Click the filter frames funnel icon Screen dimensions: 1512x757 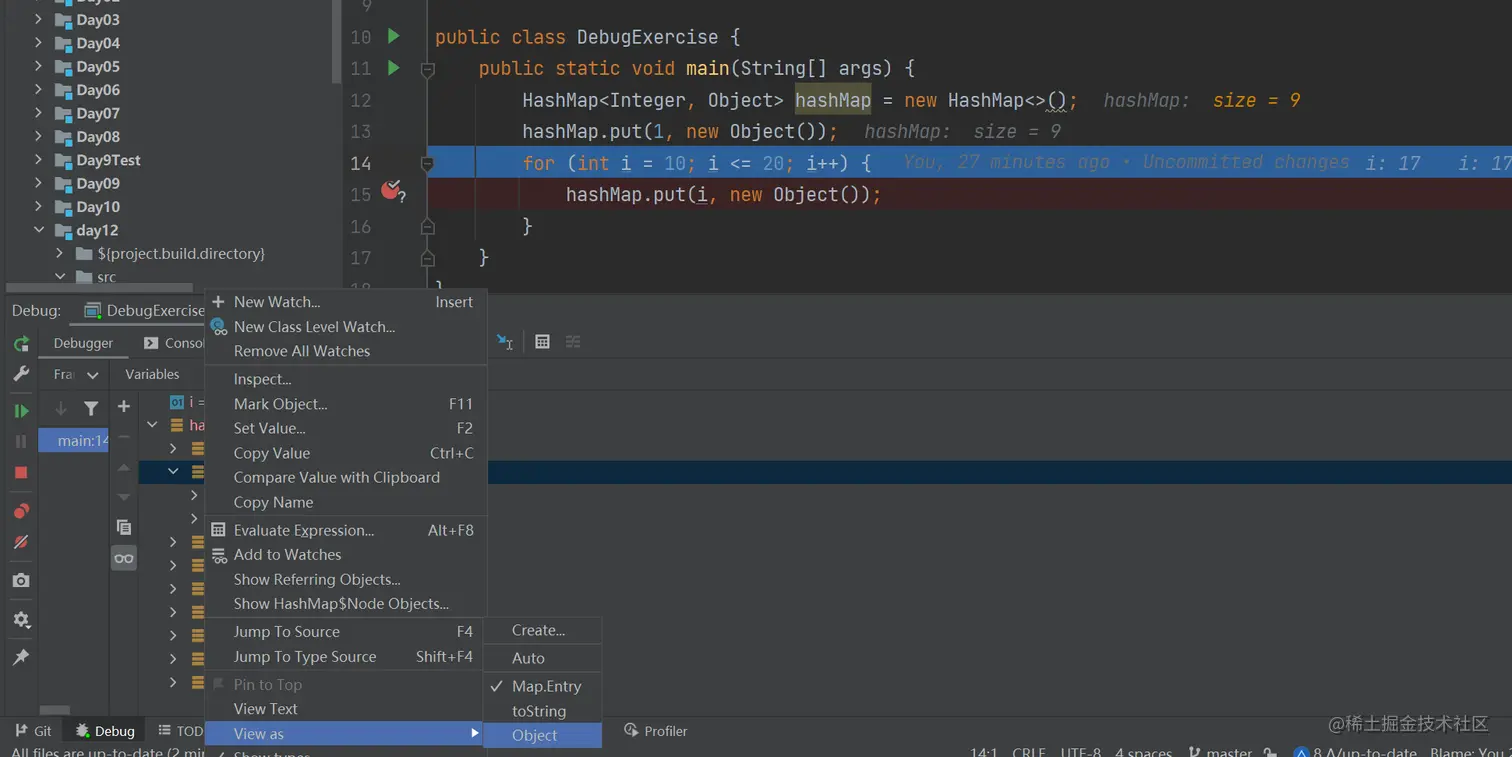click(91, 408)
